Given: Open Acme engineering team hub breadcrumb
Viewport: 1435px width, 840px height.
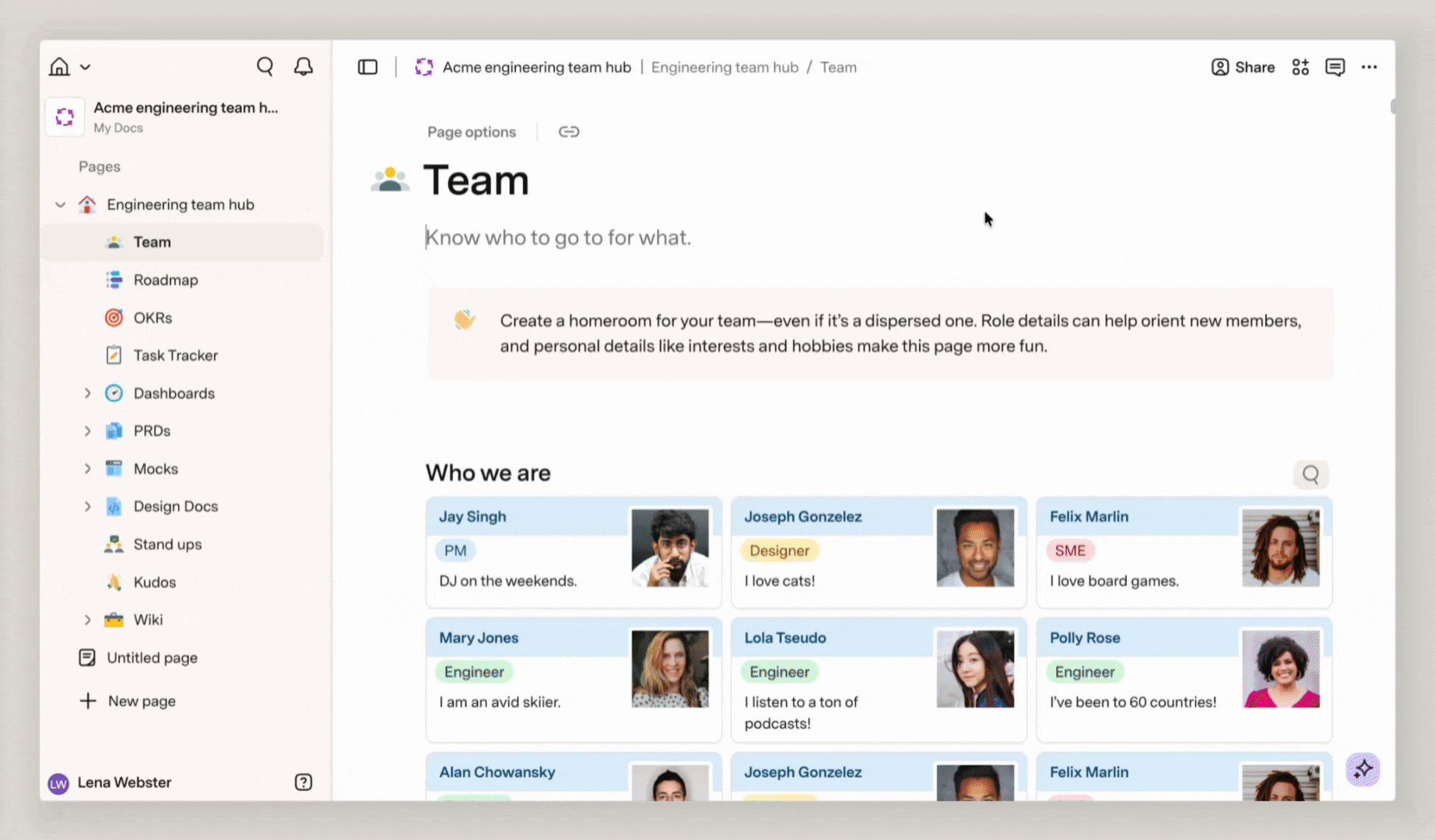Looking at the screenshot, I should coord(537,68).
